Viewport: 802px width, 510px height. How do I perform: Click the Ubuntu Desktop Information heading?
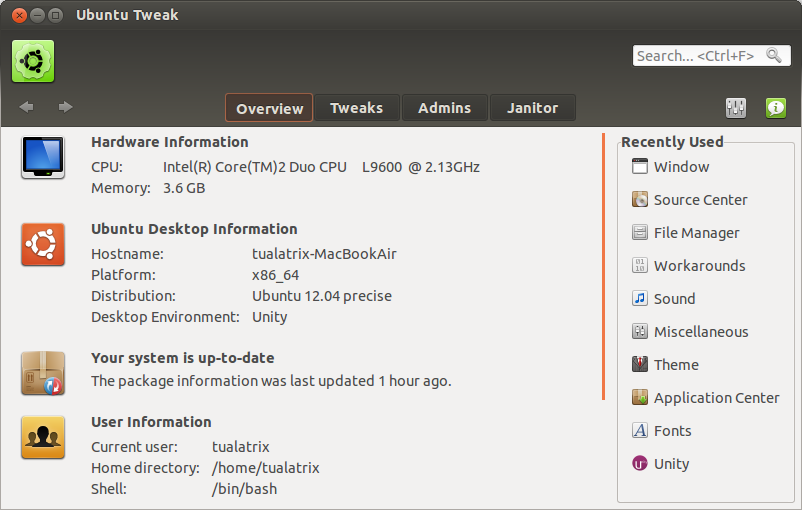[194, 229]
